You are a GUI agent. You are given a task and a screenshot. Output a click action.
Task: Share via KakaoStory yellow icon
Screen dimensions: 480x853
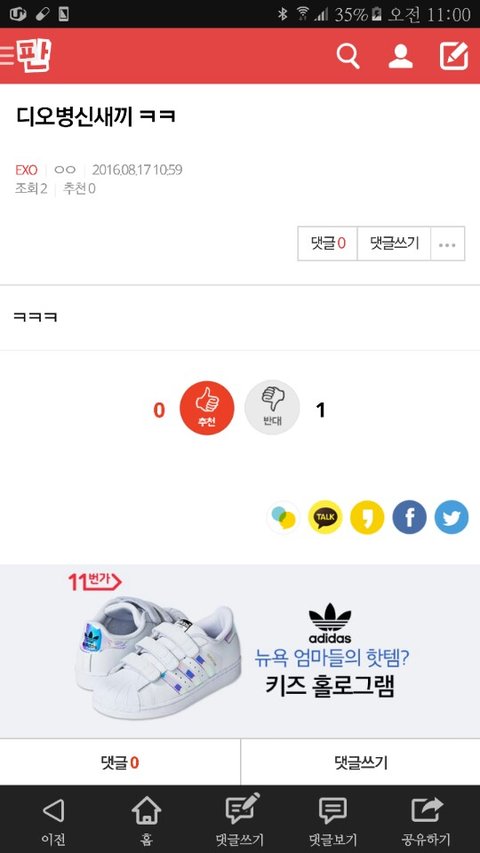click(x=367, y=517)
